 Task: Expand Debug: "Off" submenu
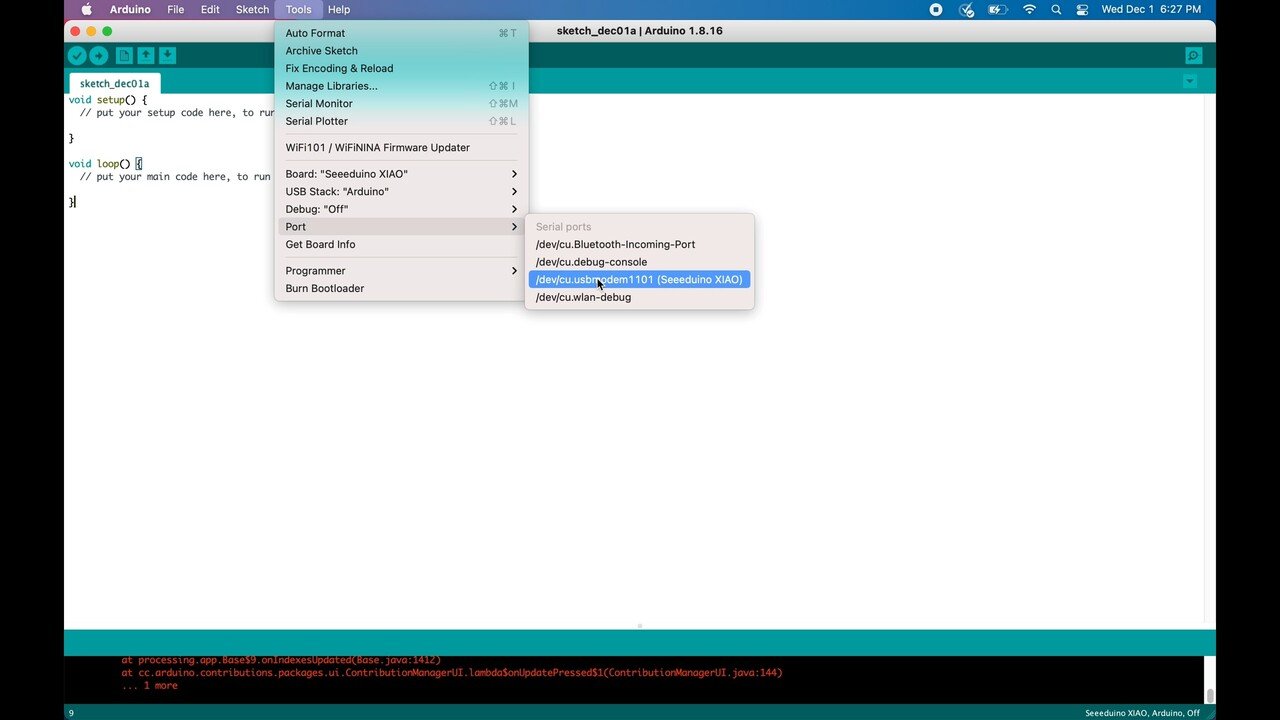[x=401, y=209]
